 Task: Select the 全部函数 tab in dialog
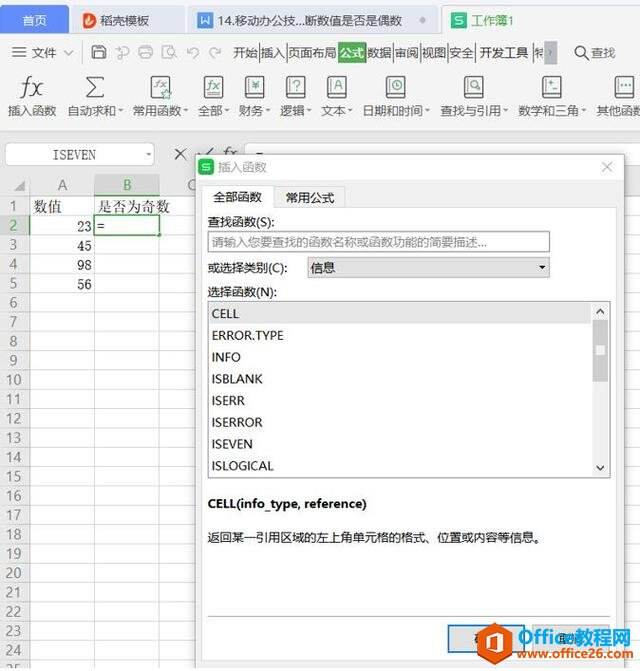pyautogui.click(x=237, y=197)
